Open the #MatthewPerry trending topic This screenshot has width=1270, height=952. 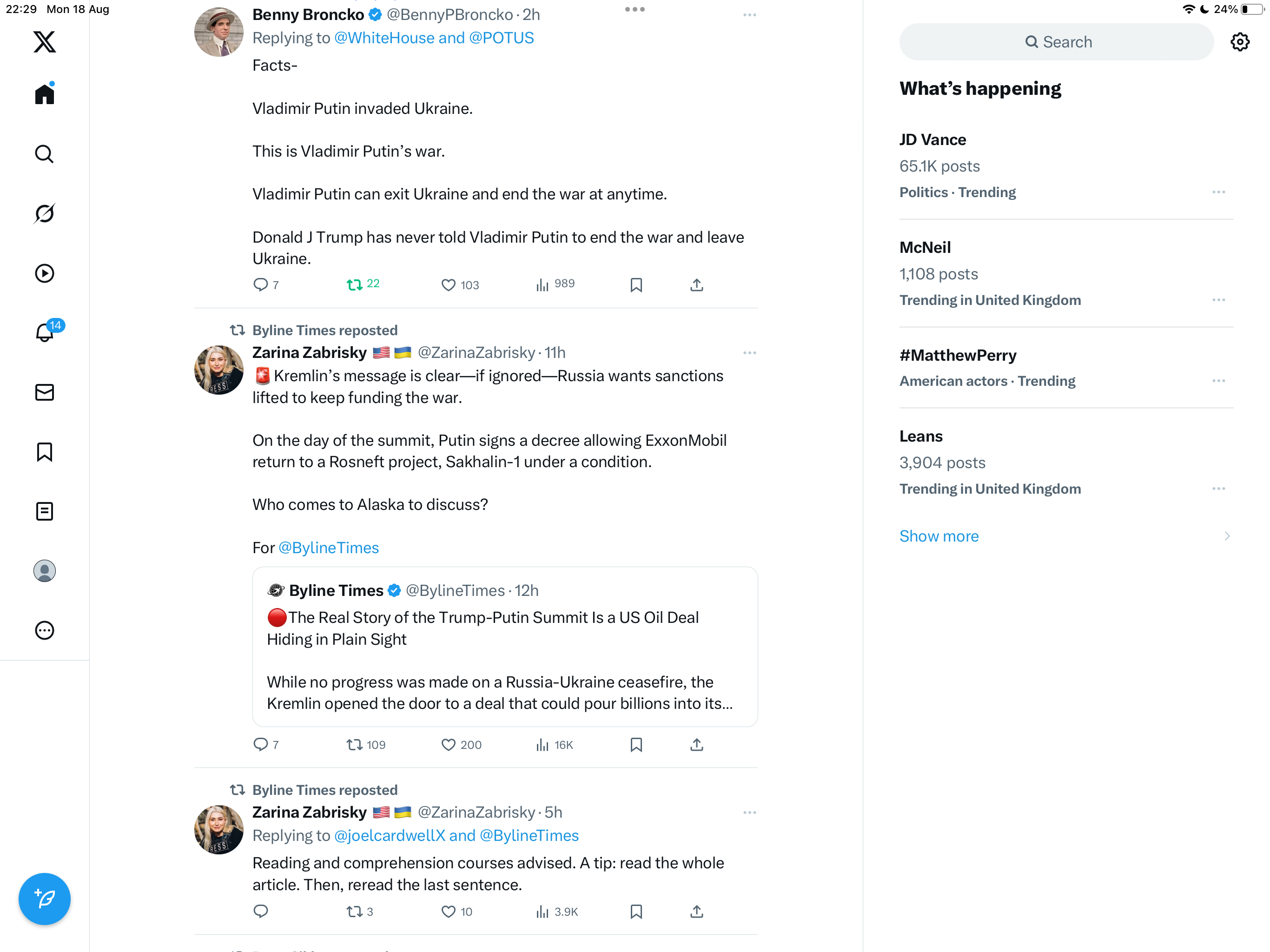[958, 356]
